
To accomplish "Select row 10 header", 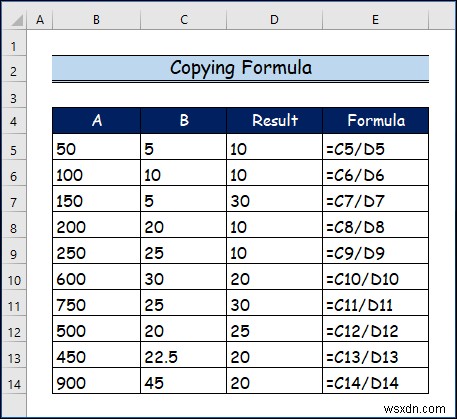I will click(14, 277).
